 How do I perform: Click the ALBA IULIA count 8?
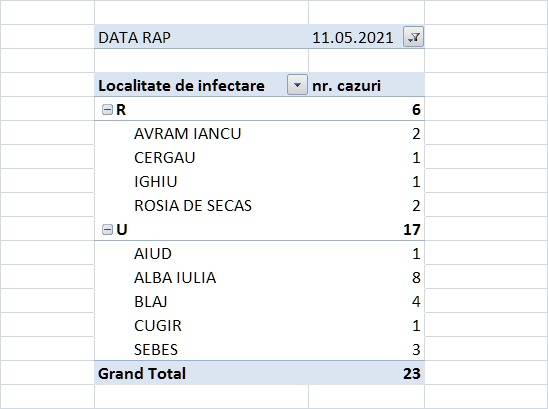[416, 278]
